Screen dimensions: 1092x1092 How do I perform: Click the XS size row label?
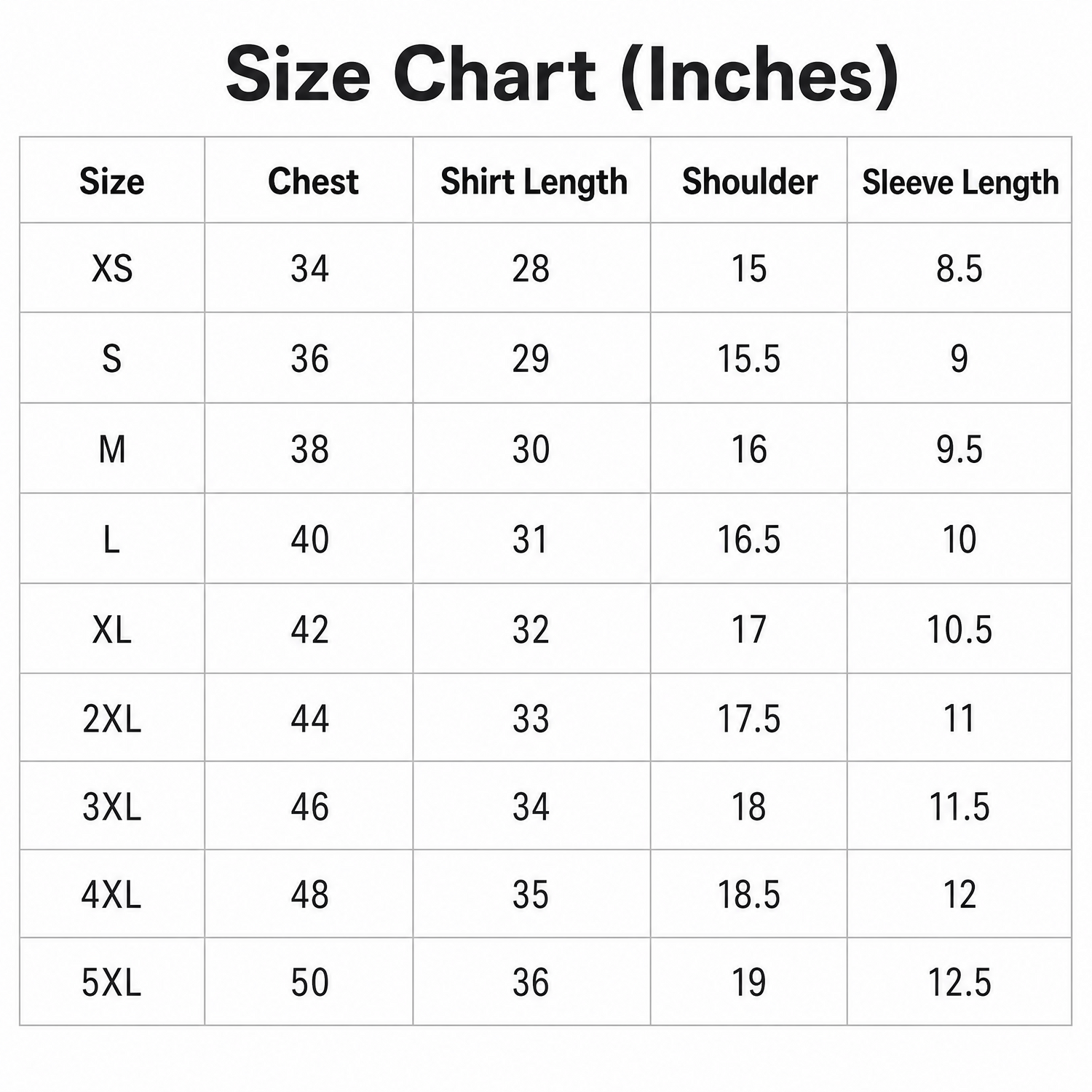pyautogui.click(x=112, y=269)
